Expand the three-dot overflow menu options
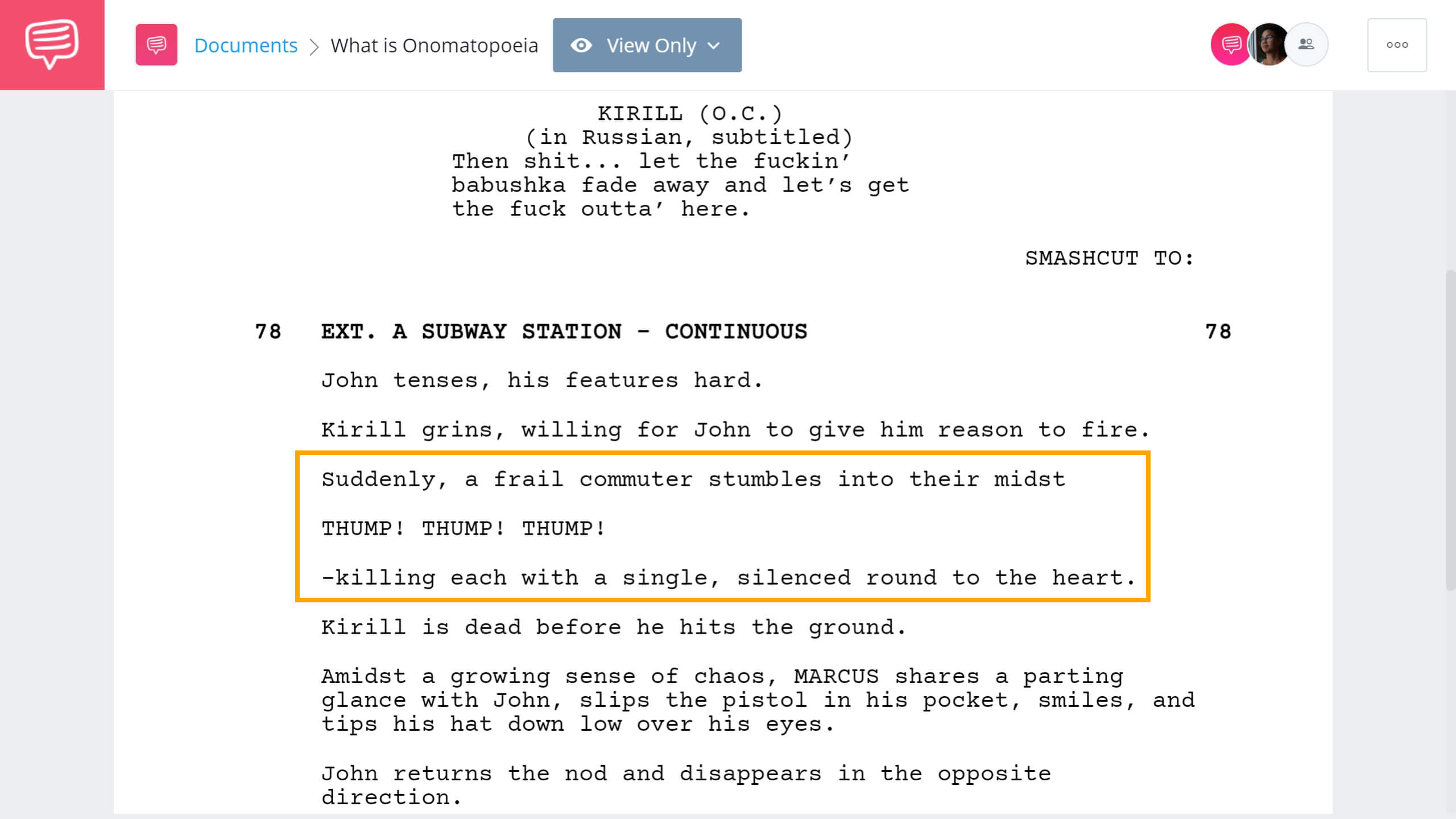1456x819 pixels. click(1397, 45)
